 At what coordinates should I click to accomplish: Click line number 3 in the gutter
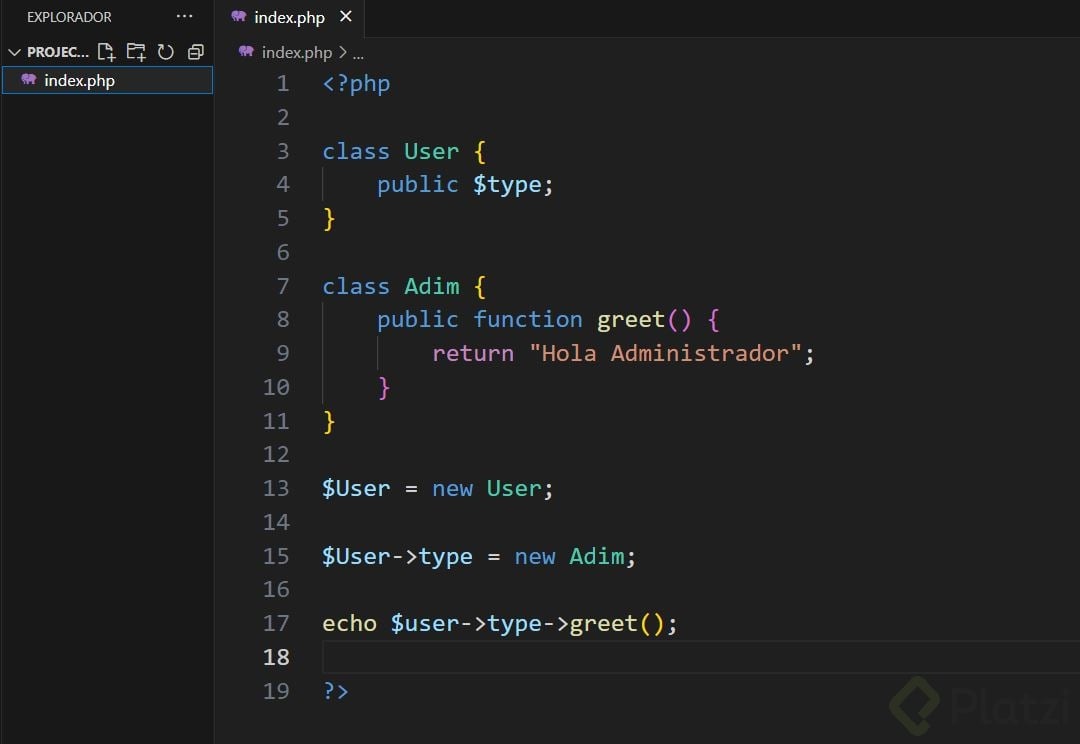(x=282, y=151)
